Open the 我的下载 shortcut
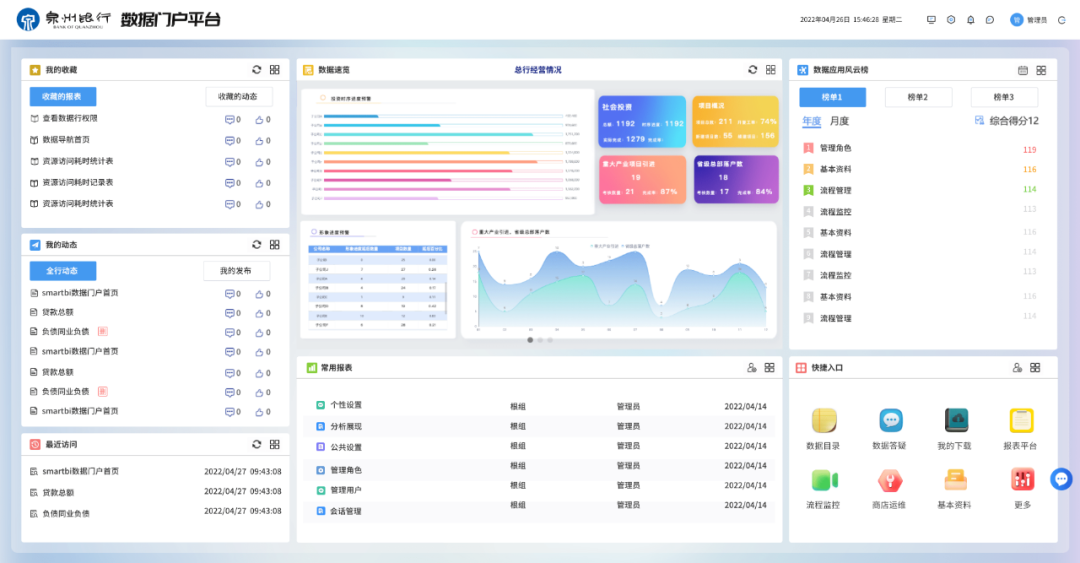 pos(955,429)
